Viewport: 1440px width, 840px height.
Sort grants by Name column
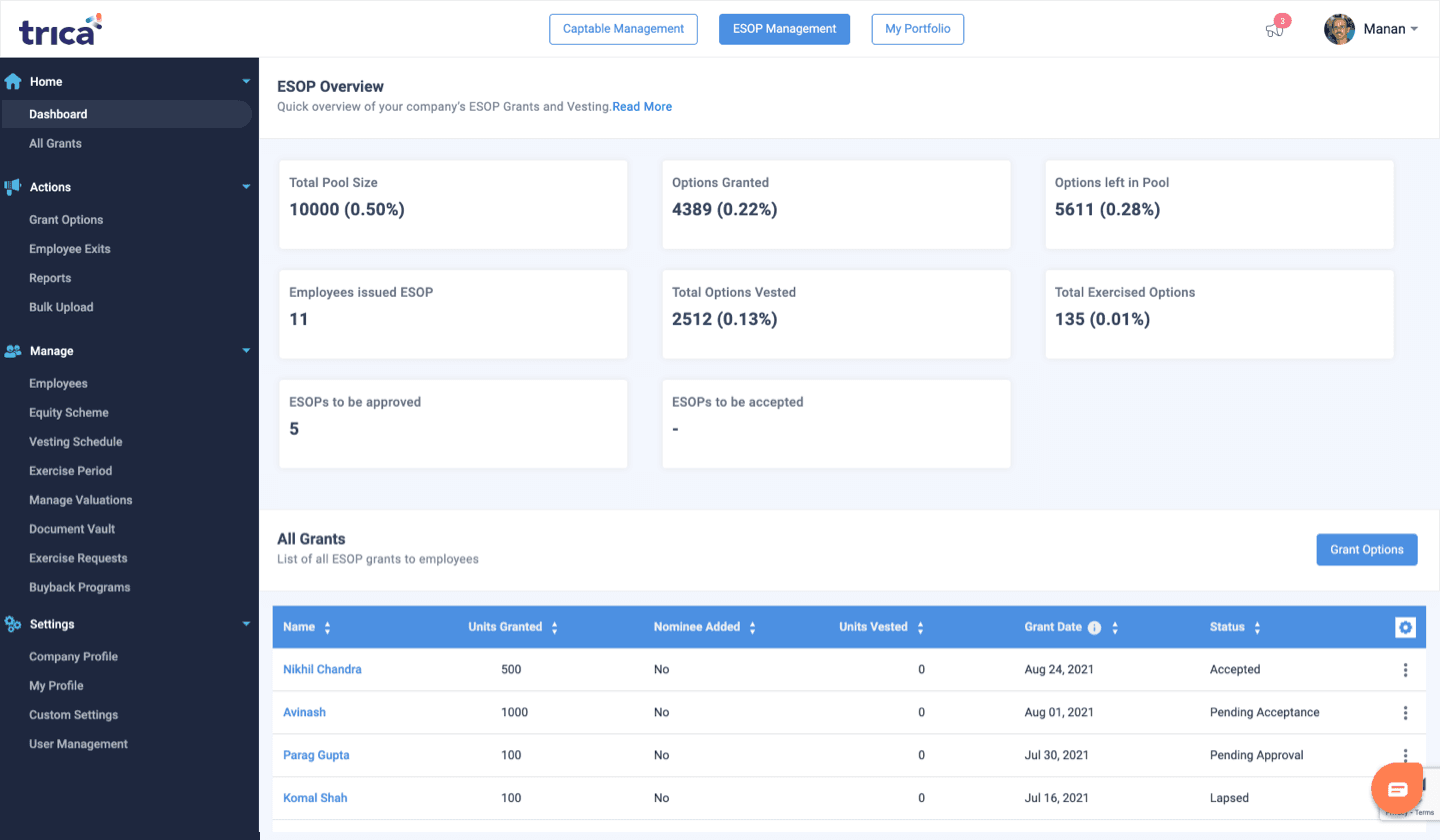point(327,628)
